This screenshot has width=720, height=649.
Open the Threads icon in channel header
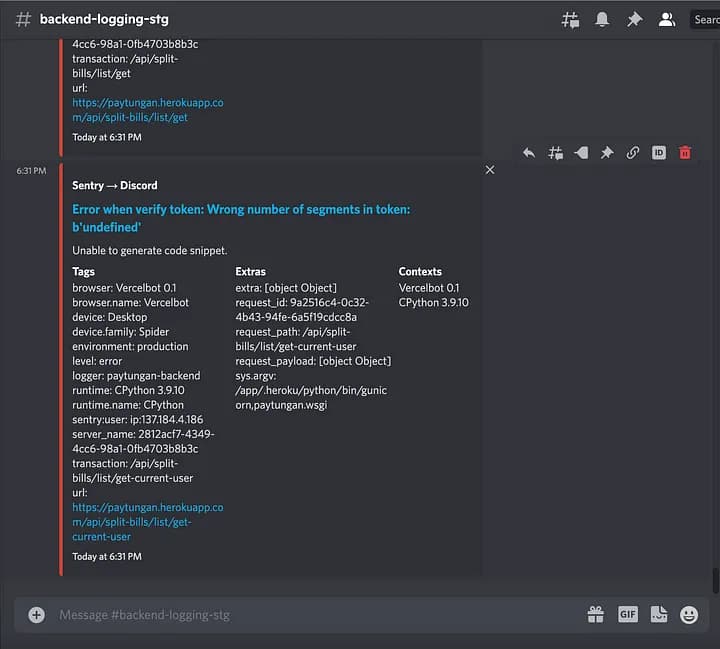pyautogui.click(x=570, y=20)
